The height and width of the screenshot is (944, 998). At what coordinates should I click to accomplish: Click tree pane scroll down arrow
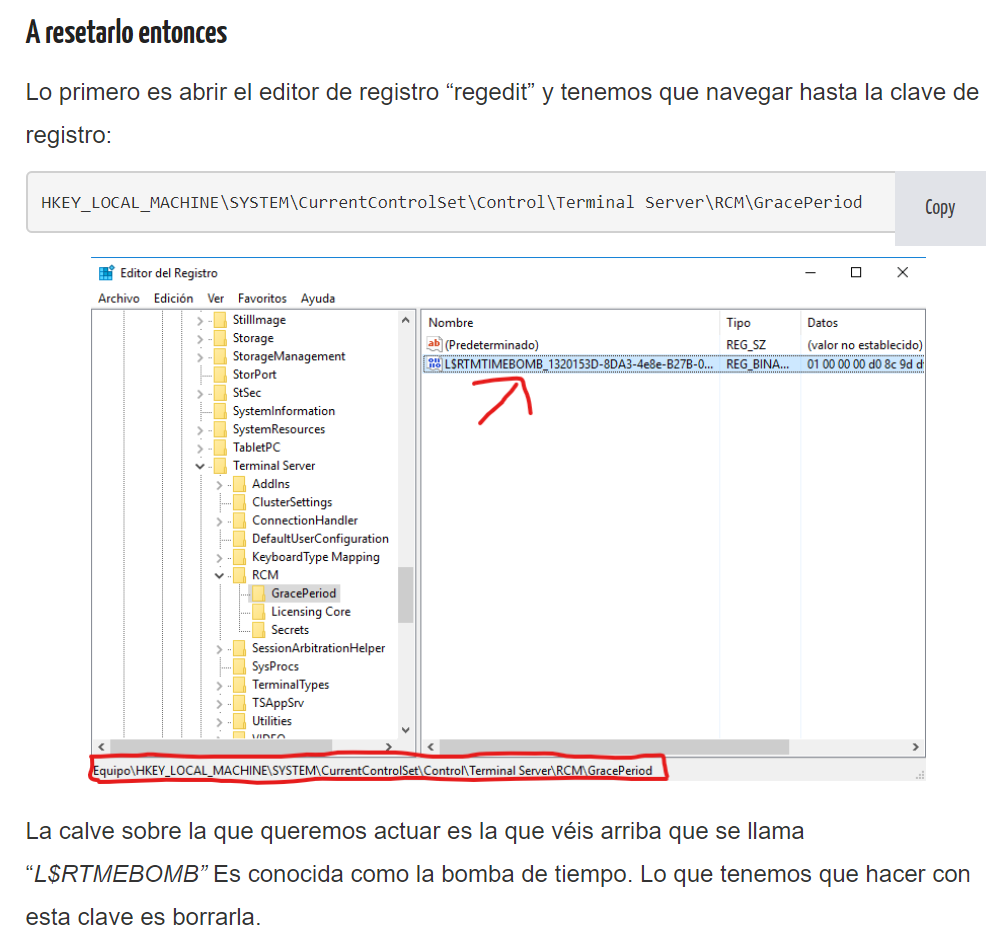click(x=405, y=730)
